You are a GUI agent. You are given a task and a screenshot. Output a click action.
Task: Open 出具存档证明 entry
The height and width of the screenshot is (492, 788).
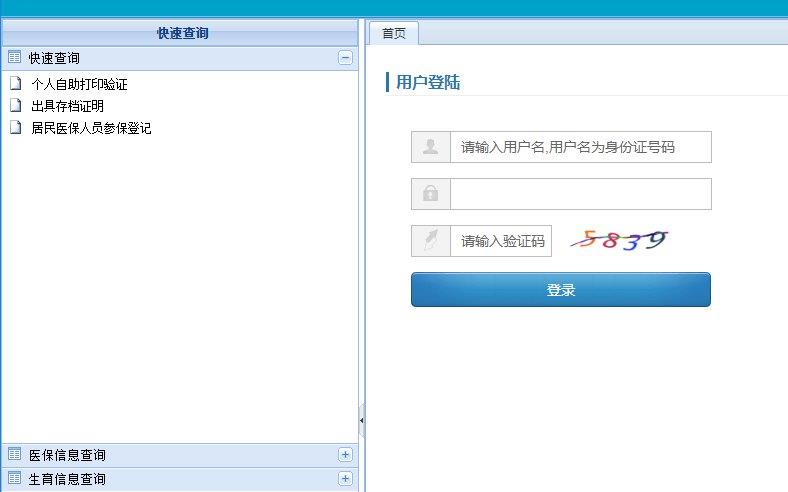pyautogui.click(x=67, y=106)
